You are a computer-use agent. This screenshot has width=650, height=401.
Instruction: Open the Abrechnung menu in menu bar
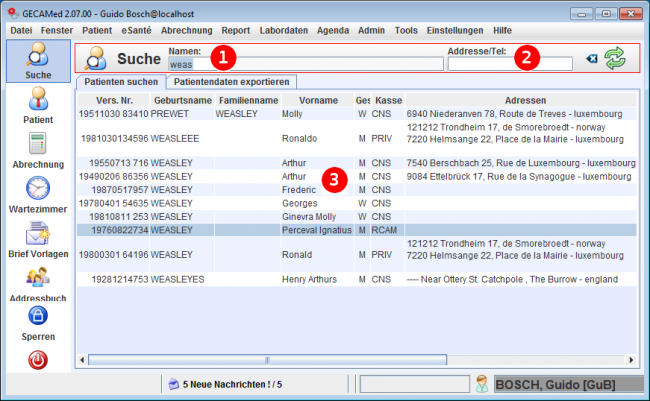pyautogui.click(x=187, y=31)
